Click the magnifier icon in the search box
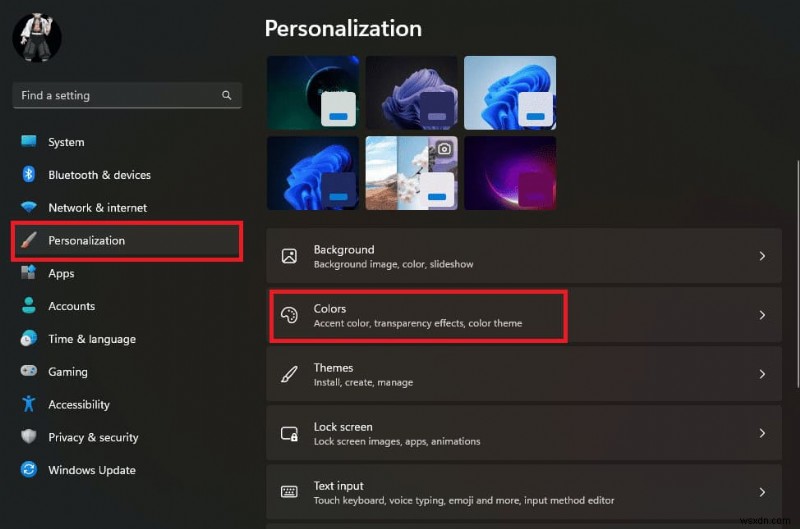Image resolution: width=800 pixels, height=529 pixels. pos(227,95)
